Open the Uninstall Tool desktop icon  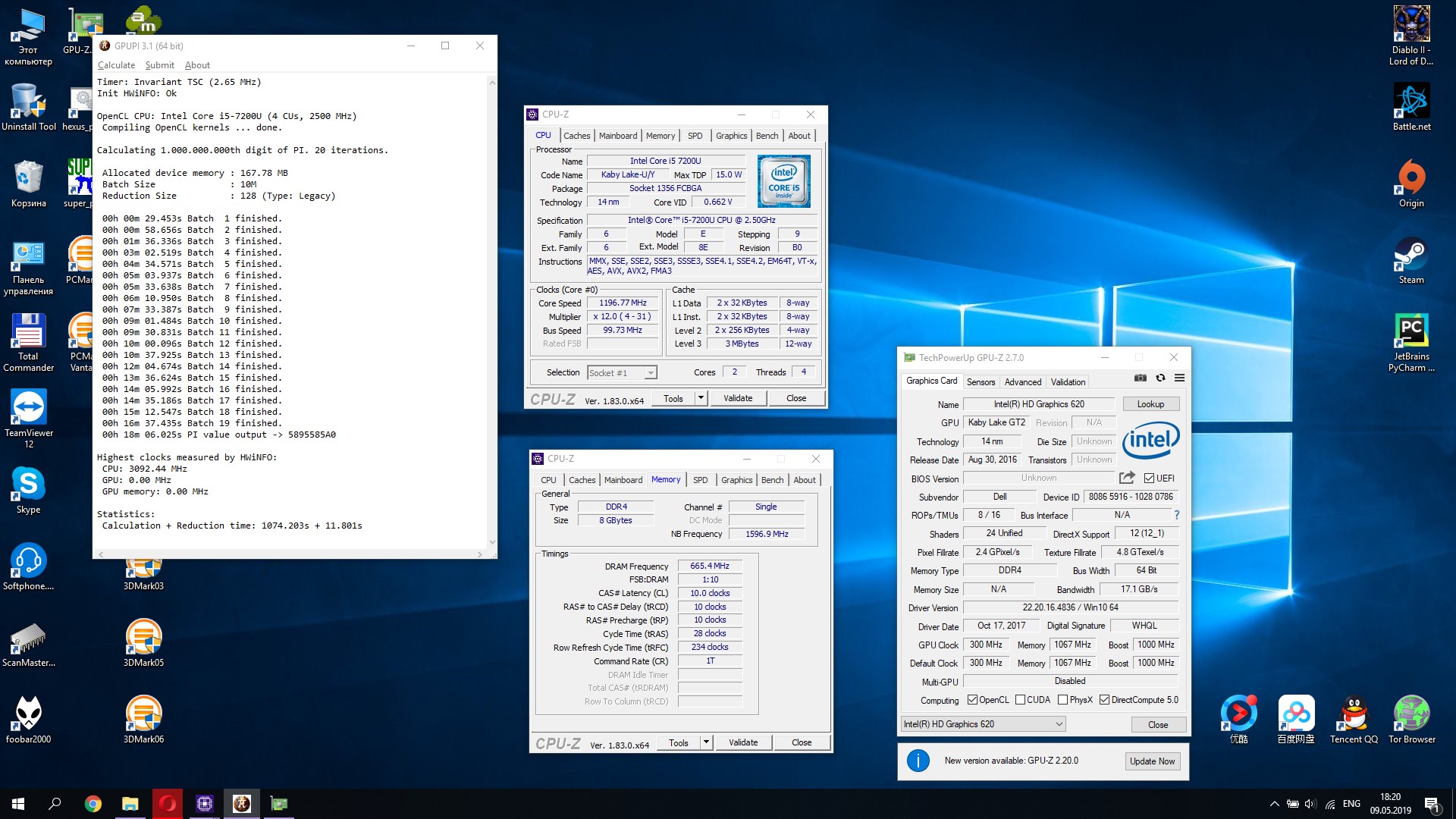(x=29, y=107)
